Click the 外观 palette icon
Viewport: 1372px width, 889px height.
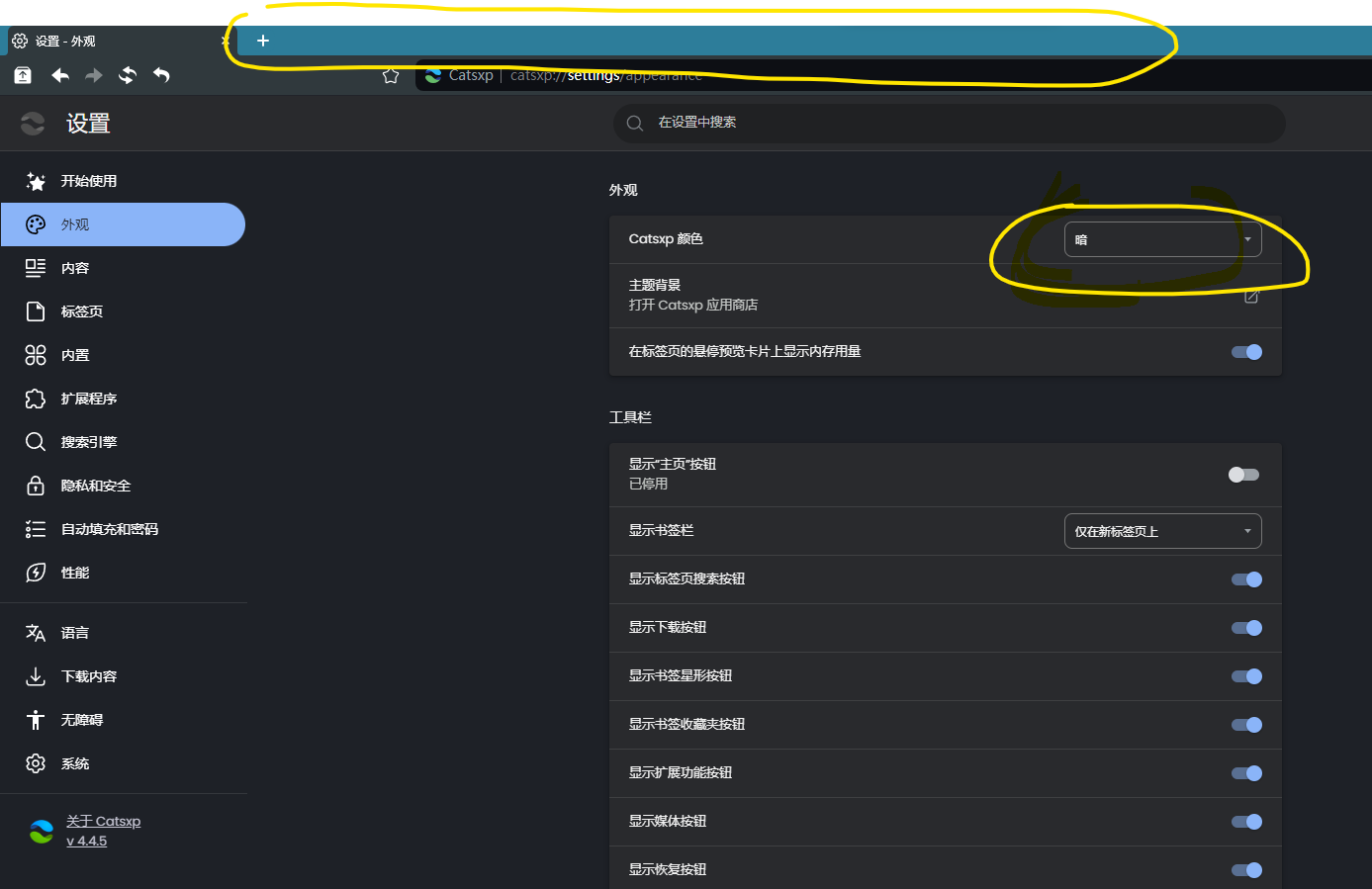pyautogui.click(x=36, y=224)
